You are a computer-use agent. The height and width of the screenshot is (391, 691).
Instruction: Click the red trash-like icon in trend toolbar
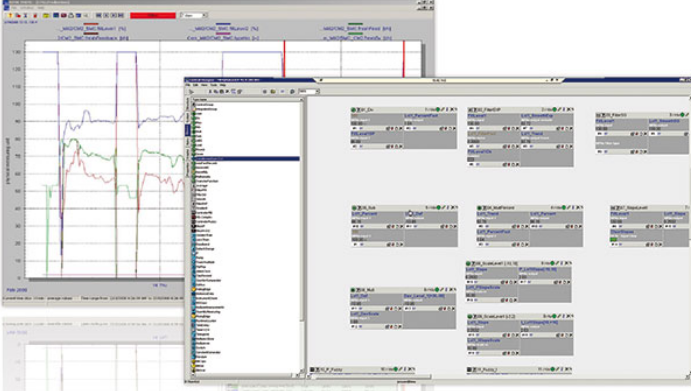35,15
